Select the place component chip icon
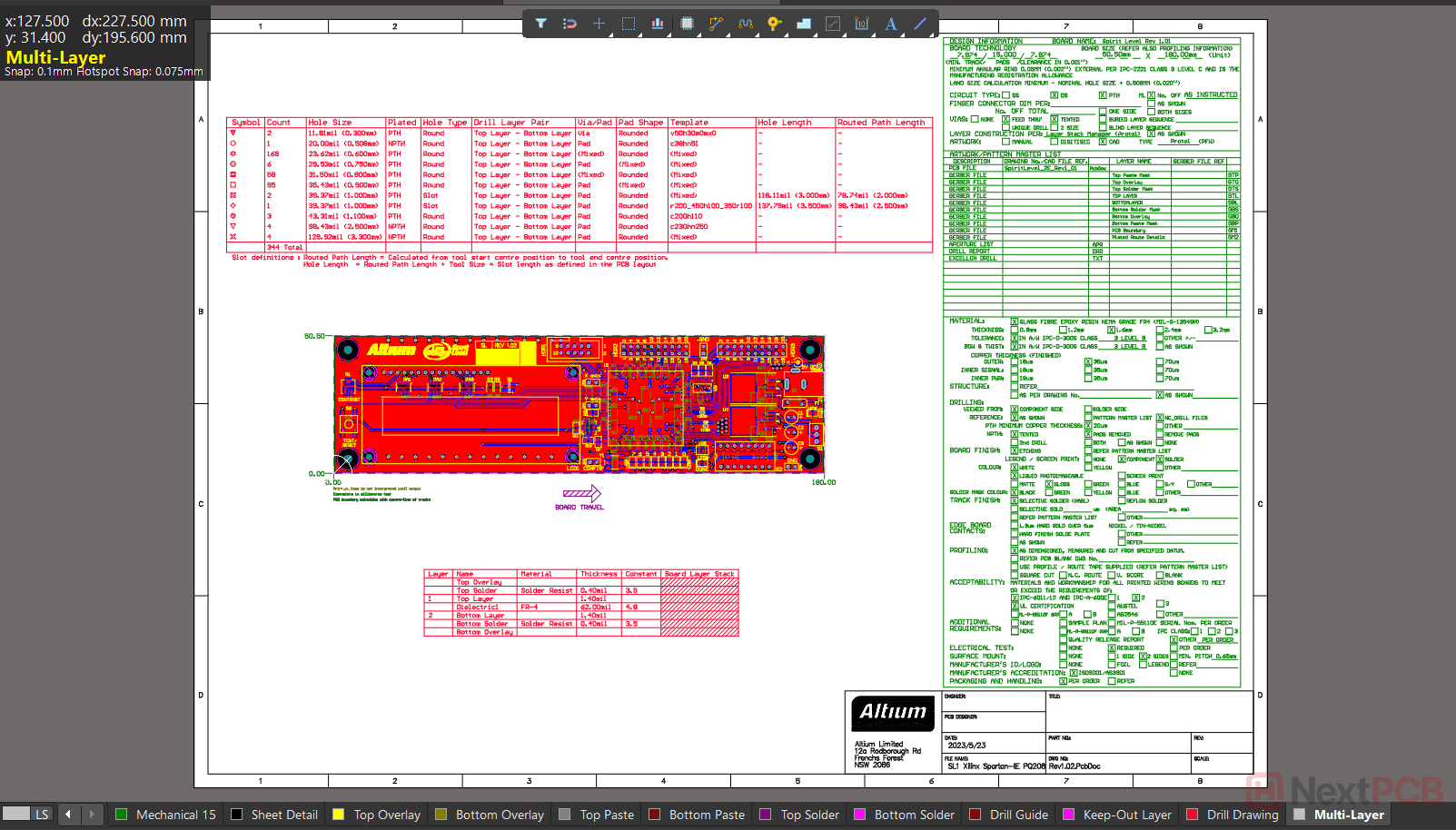 pyautogui.click(x=687, y=24)
